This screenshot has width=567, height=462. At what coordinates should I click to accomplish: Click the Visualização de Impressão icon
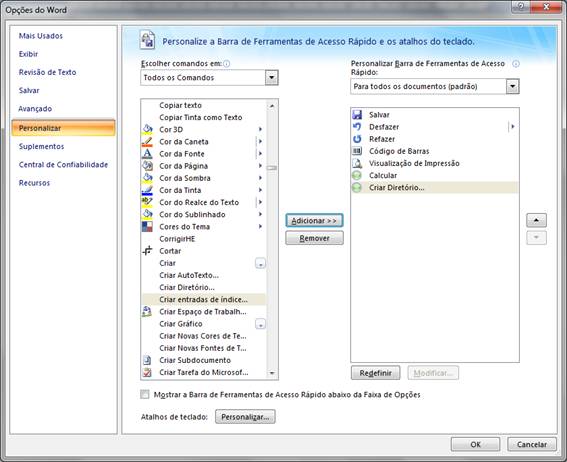click(357, 163)
